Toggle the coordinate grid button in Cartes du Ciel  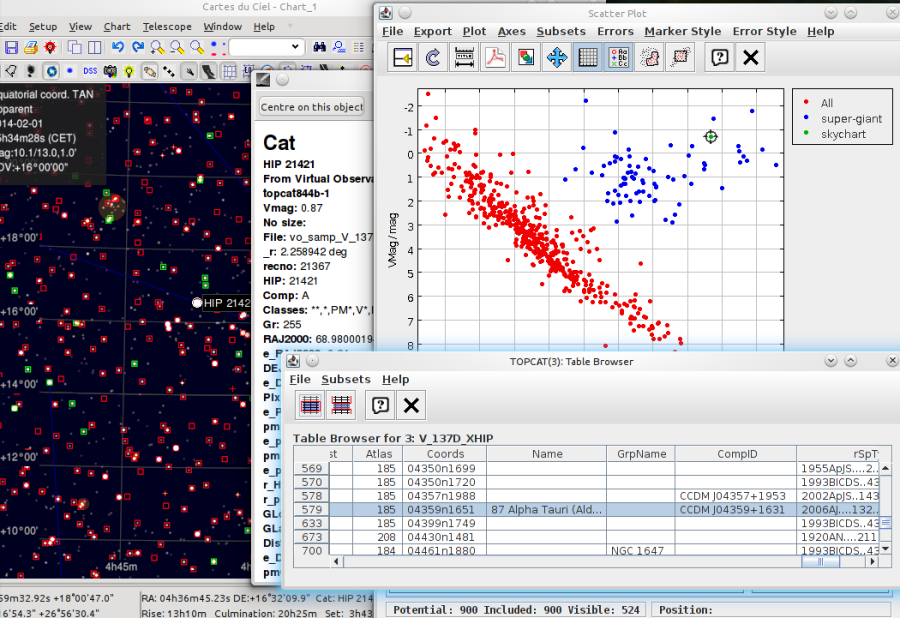pyautogui.click(x=229, y=71)
